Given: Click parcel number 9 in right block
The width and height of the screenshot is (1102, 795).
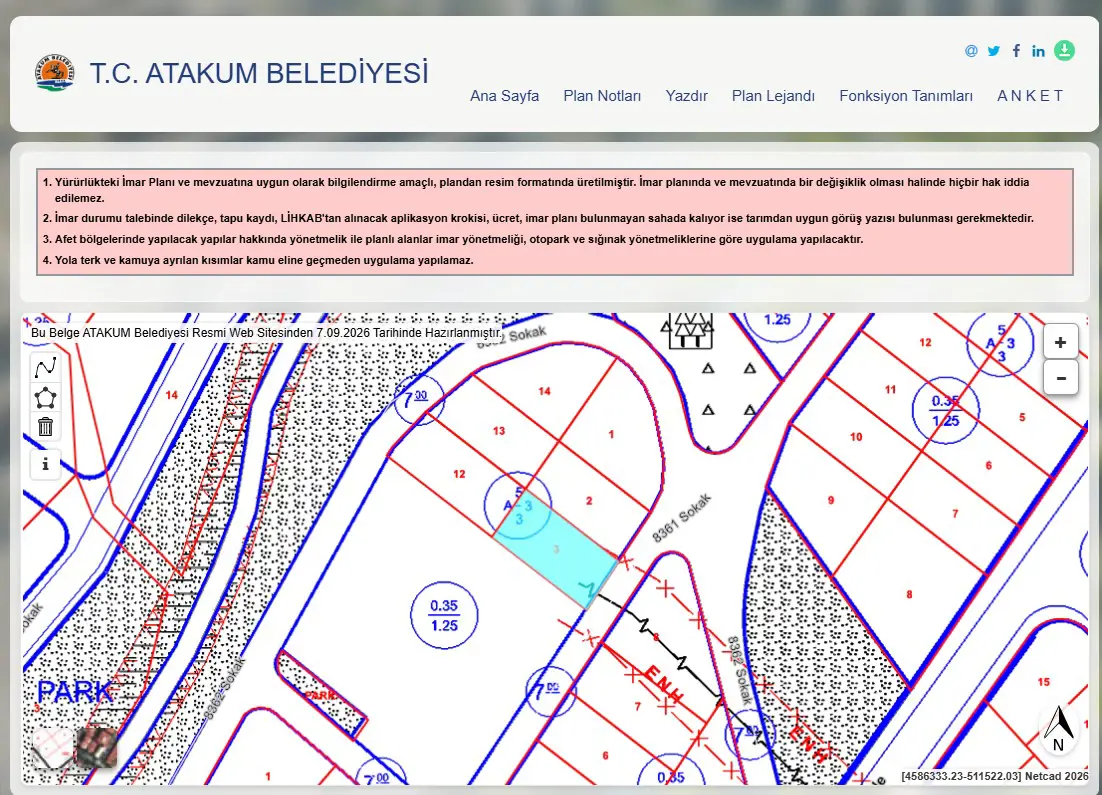Looking at the screenshot, I should [x=831, y=500].
